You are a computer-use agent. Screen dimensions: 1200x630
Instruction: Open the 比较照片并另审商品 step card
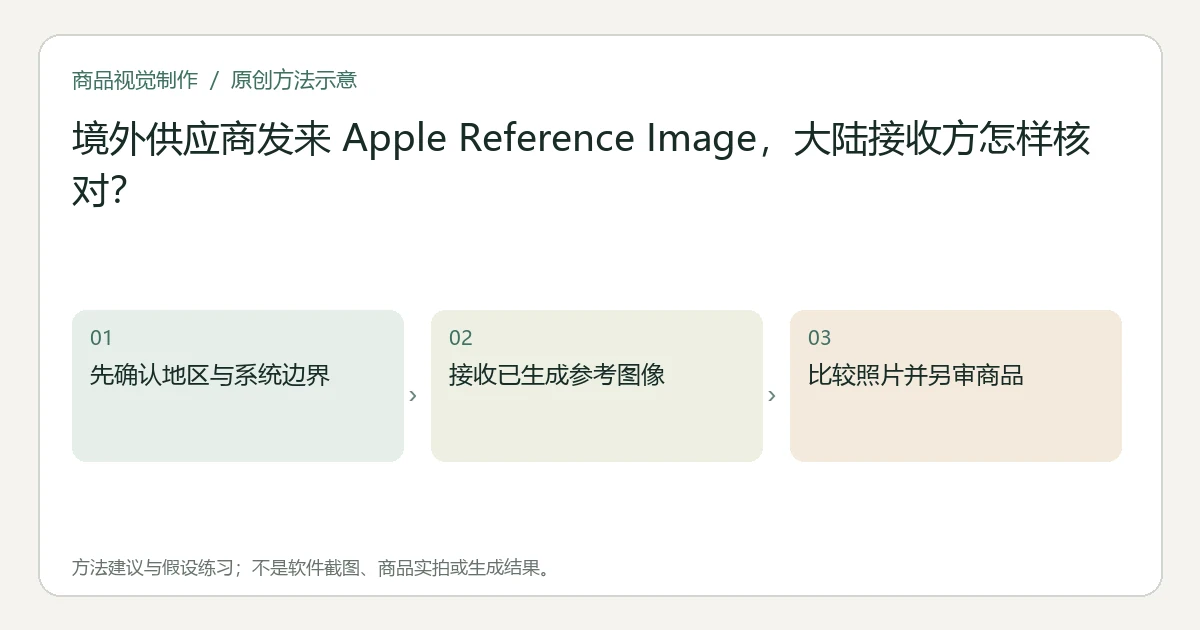click(956, 386)
